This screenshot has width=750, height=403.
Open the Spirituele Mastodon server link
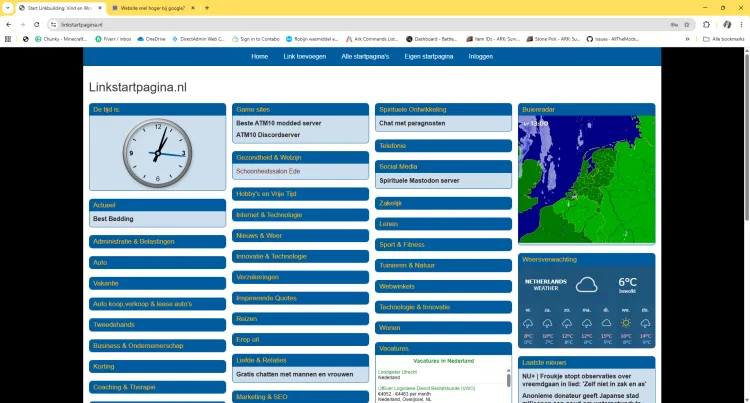tap(419, 181)
